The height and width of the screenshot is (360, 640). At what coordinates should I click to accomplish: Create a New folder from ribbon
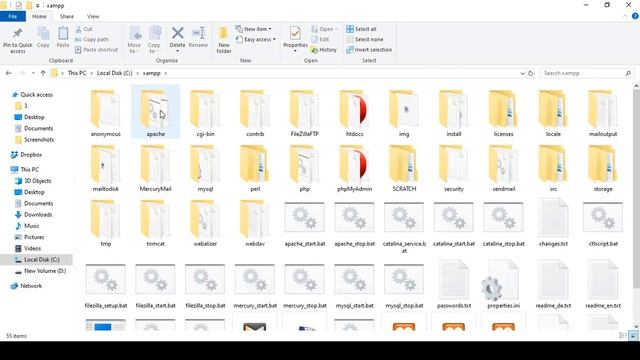point(224,40)
